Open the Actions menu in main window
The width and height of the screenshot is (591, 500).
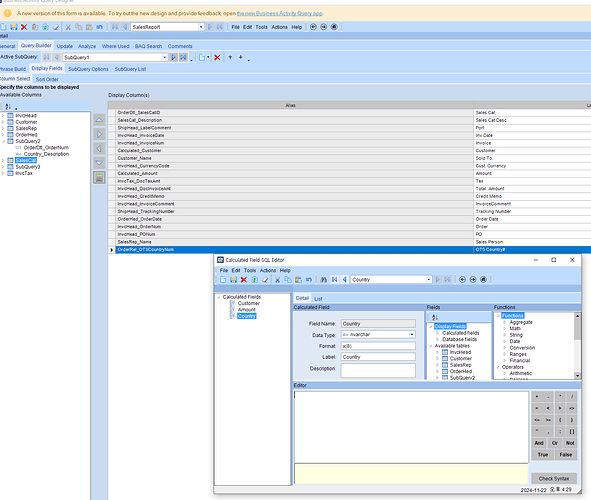tap(279, 27)
